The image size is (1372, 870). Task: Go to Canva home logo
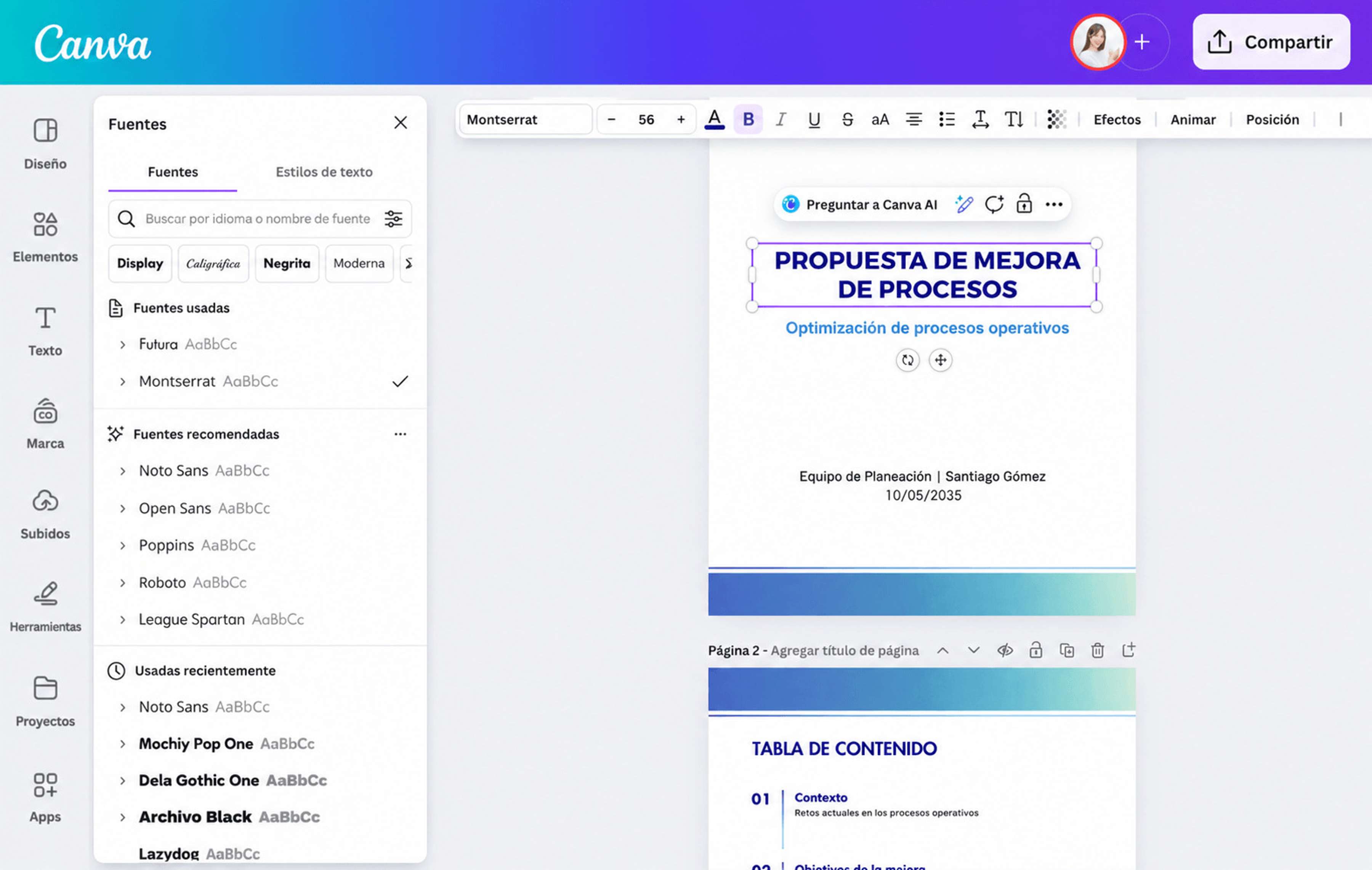(92, 43)
